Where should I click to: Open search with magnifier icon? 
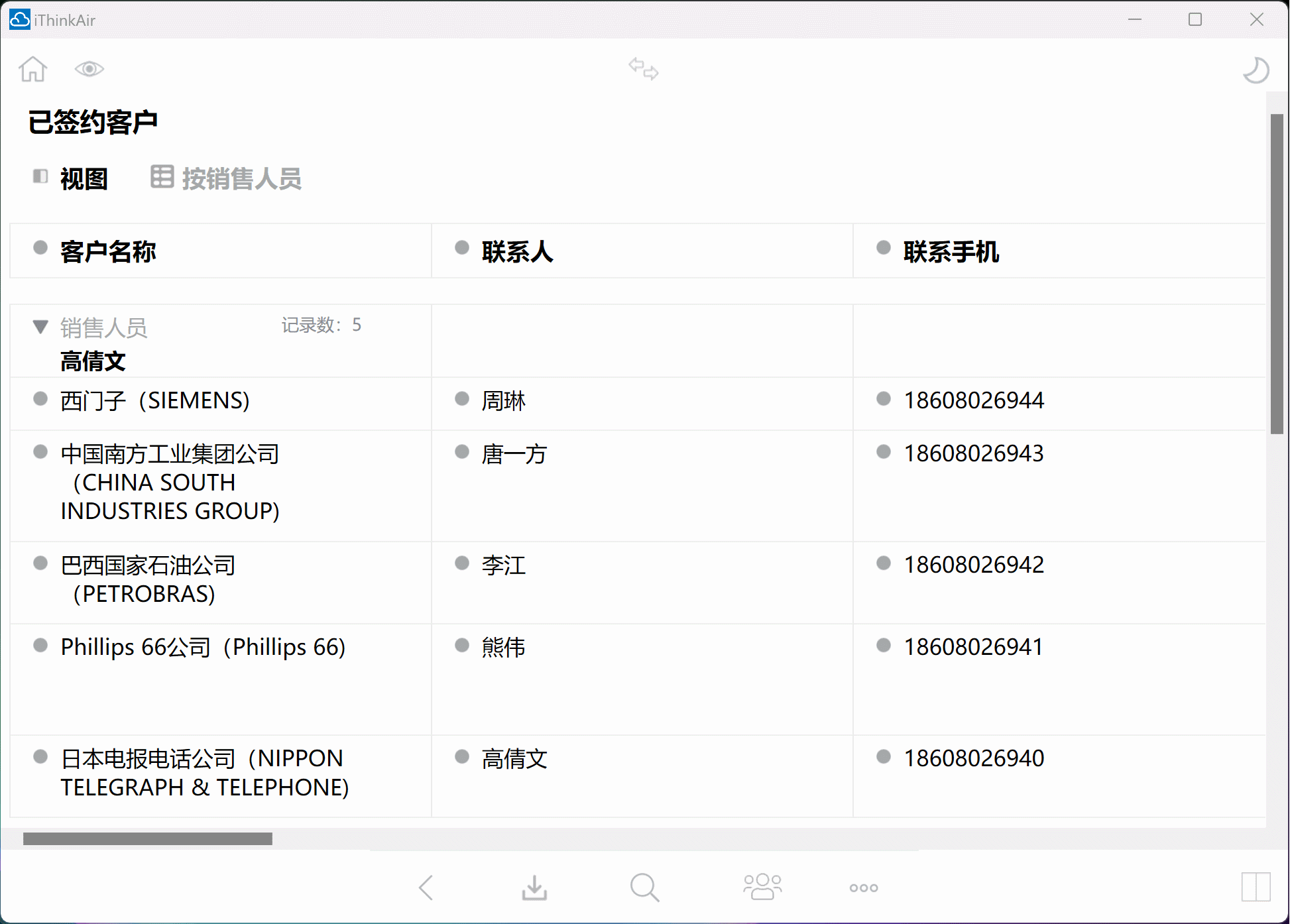point(644,888)
